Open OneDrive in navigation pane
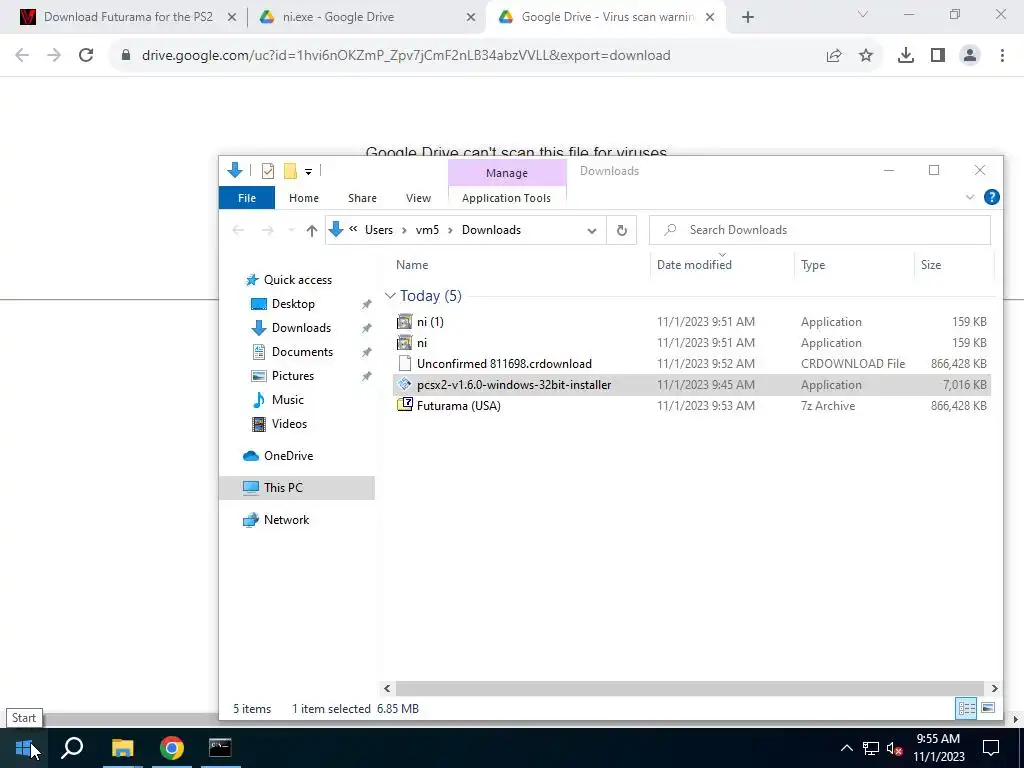This screenshot has height=768, width=1024. click(x=288, y=456)
